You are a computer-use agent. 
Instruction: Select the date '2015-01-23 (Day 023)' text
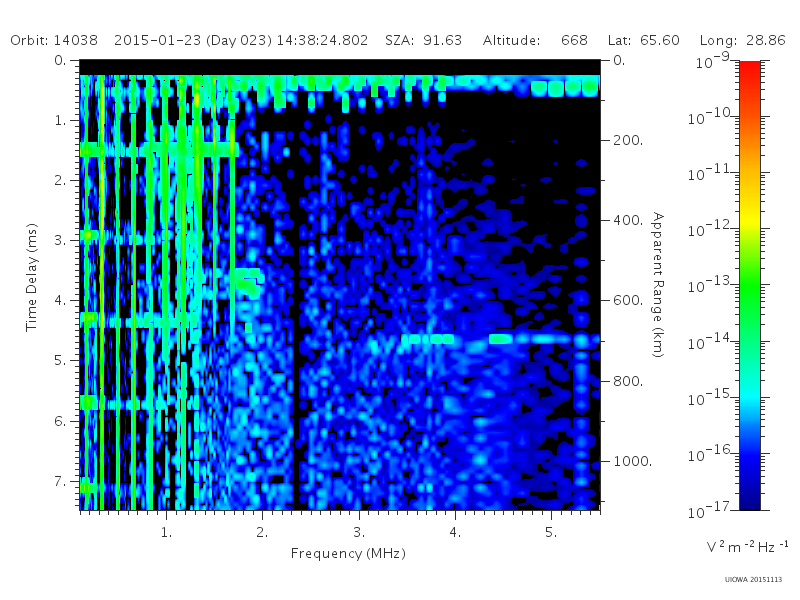point(193,40)
